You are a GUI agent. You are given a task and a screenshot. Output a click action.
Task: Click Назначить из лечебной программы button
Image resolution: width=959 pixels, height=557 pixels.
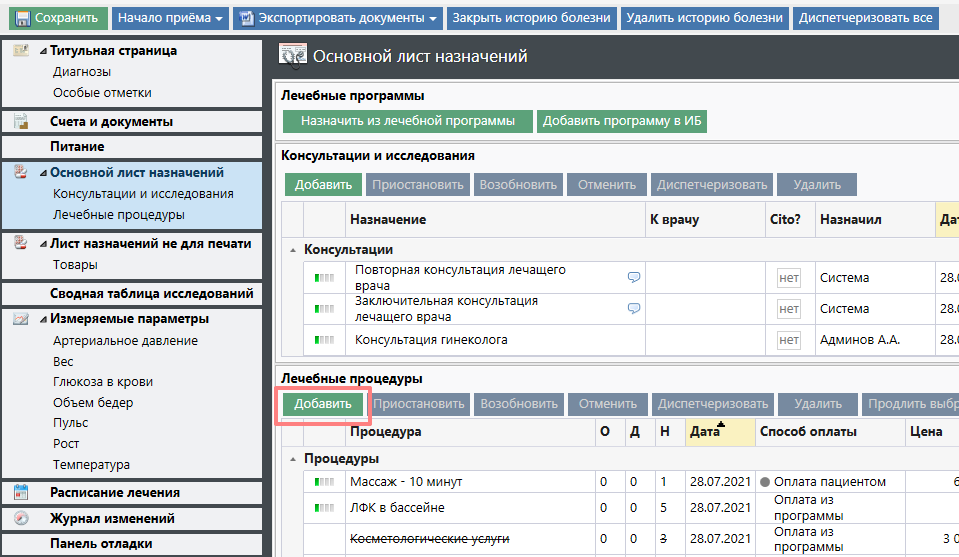[x=406, y=121]
